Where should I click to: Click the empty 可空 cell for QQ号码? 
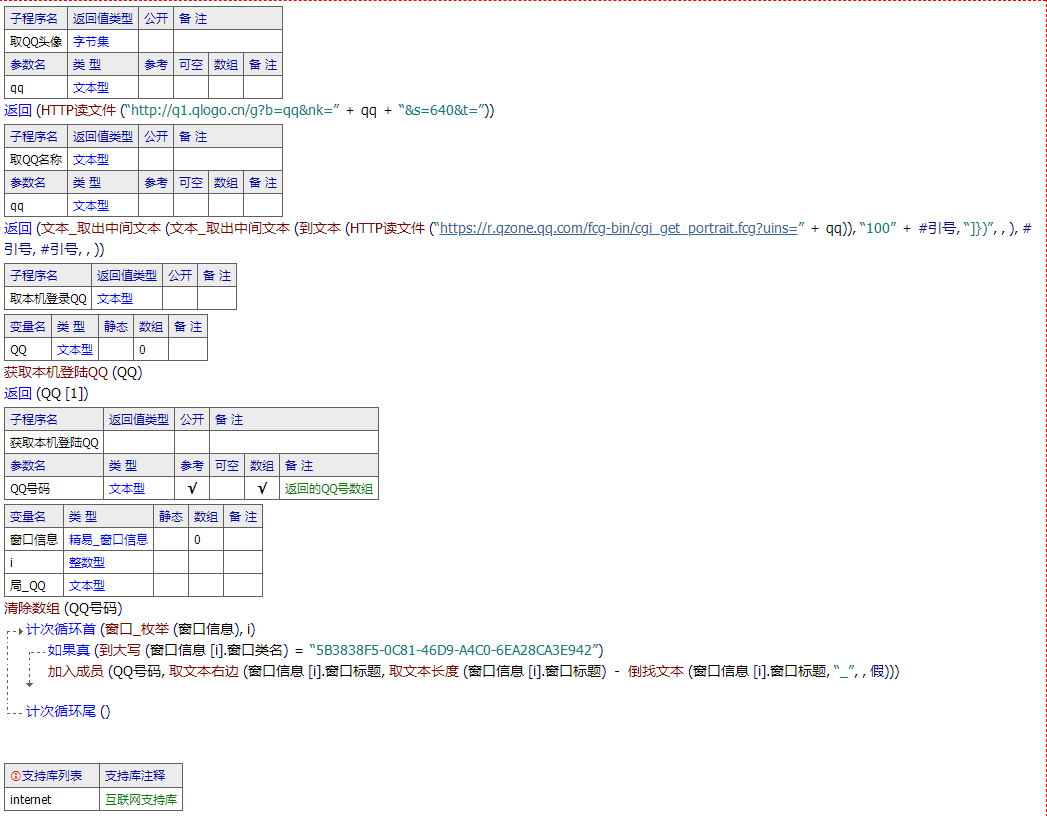click(227, 489)
